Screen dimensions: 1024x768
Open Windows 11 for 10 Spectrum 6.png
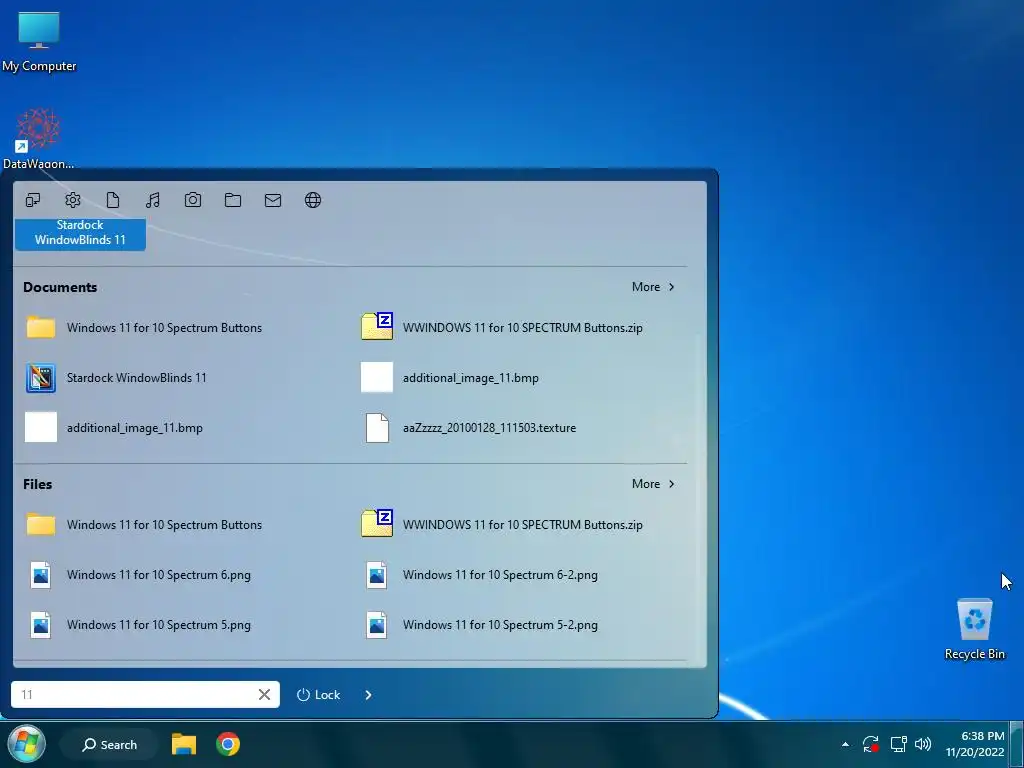coord(138,575)
